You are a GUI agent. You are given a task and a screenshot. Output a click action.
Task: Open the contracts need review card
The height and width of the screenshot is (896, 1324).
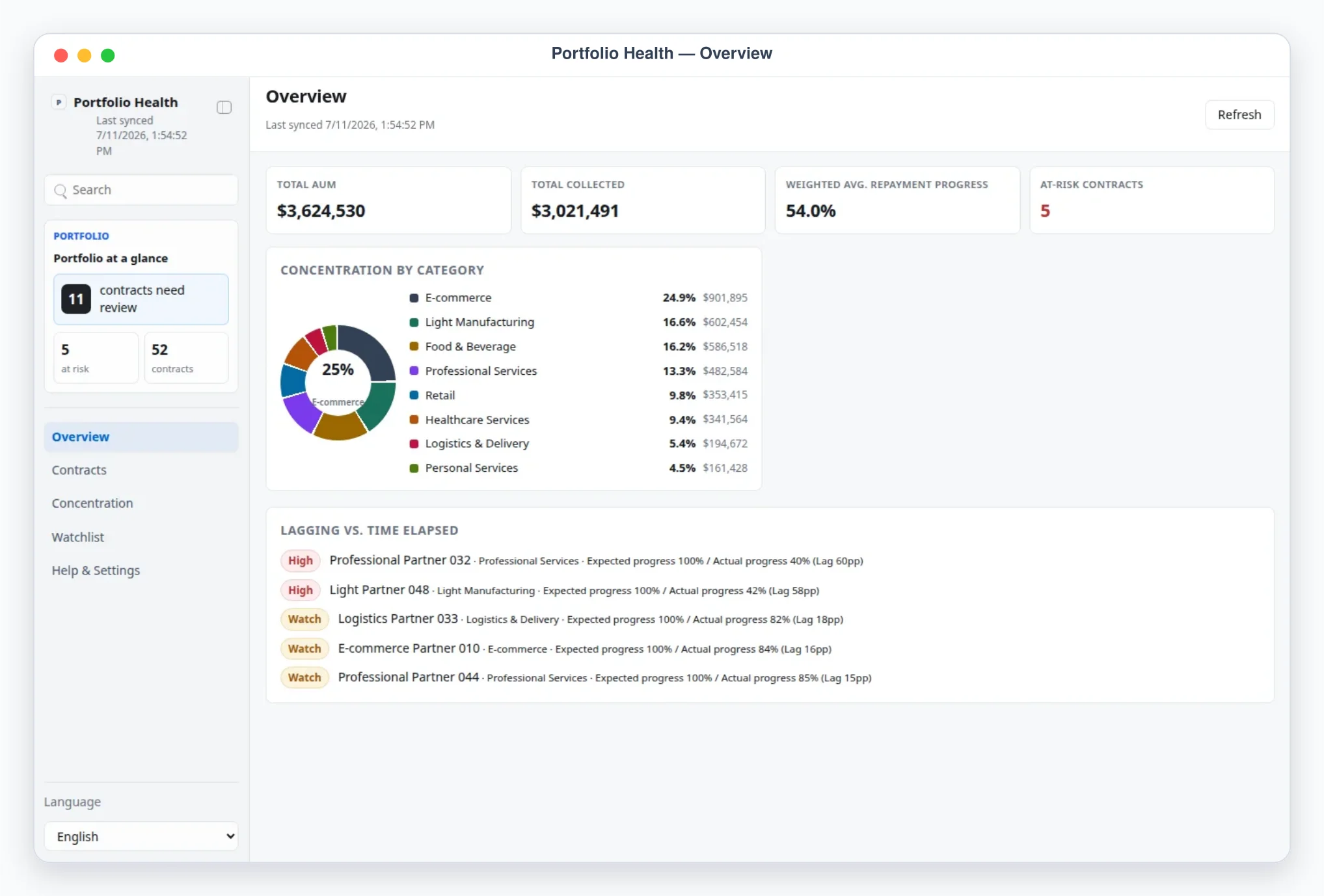click(141, 299)
